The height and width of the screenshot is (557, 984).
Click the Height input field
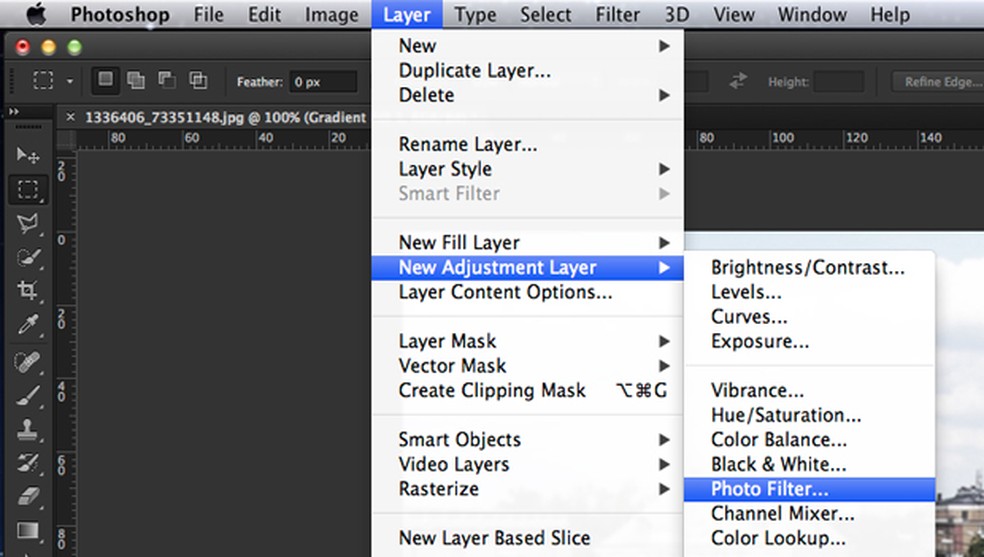[839, 82]
